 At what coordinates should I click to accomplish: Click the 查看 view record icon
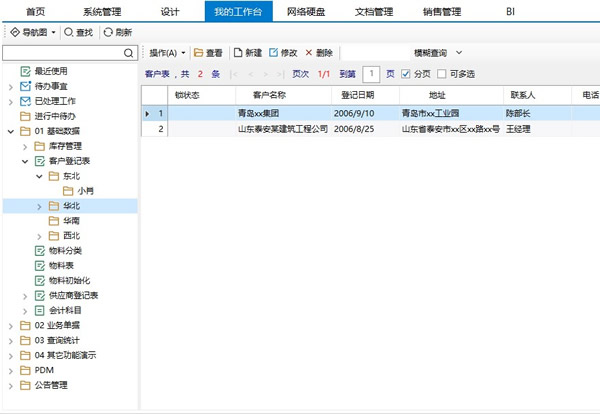coord(199,52)
